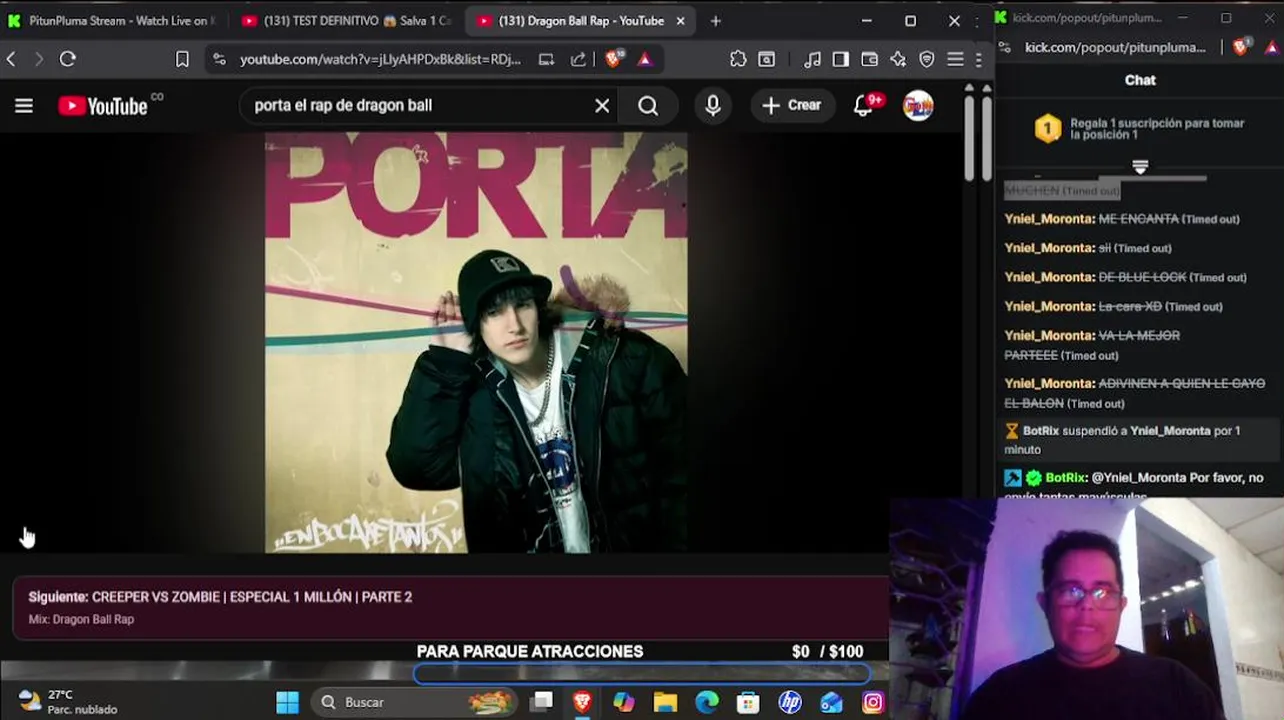Viewport: 1284px width, 720px height.
Task: Open the Windows Start menu
Action: (x=287, y=702)
